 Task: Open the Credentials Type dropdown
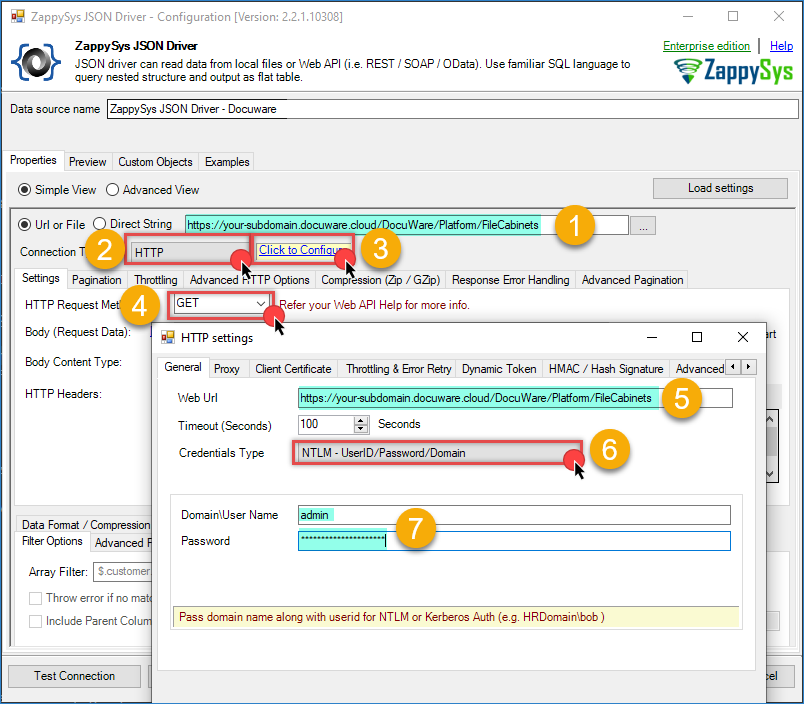[437, 453]
